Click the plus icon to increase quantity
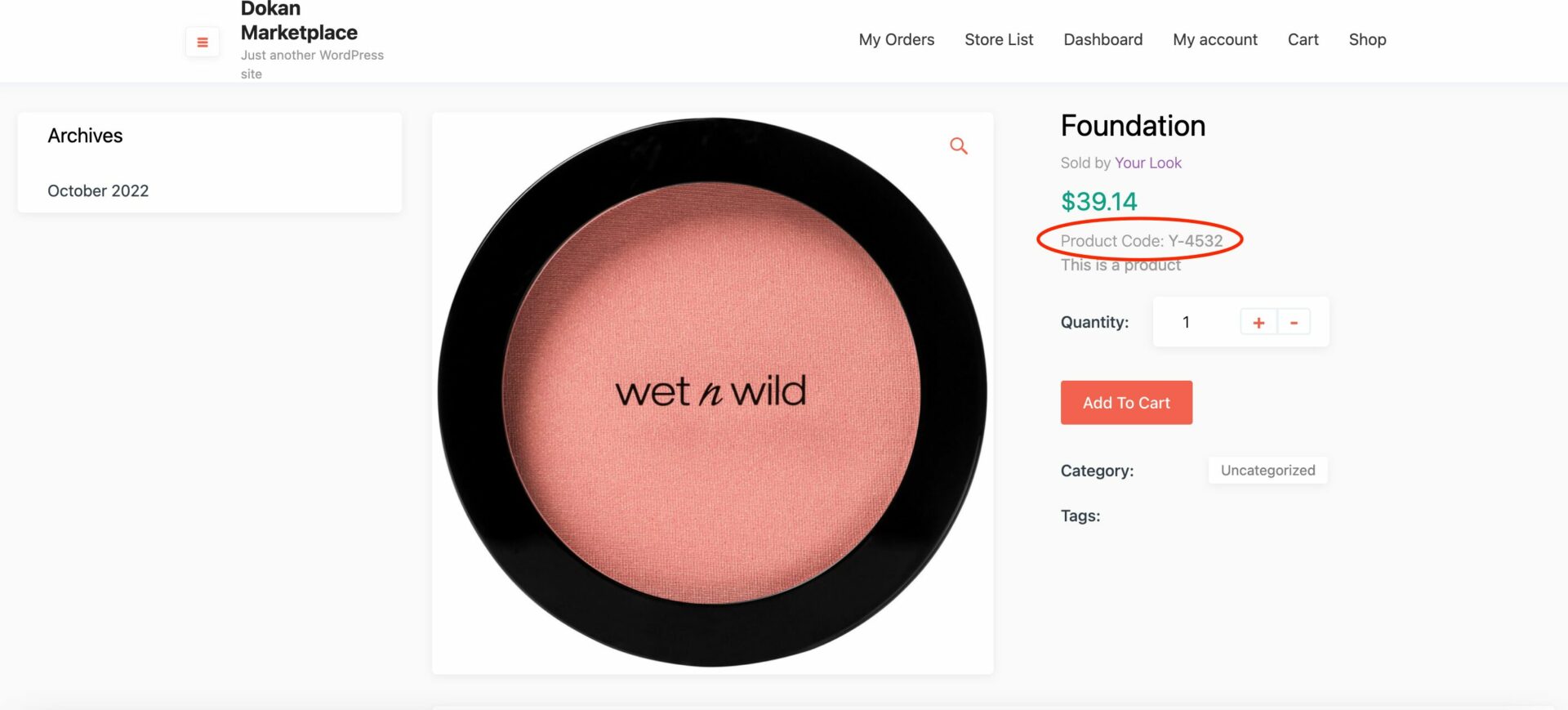The image size is (1568, 710). (1258, 322)
